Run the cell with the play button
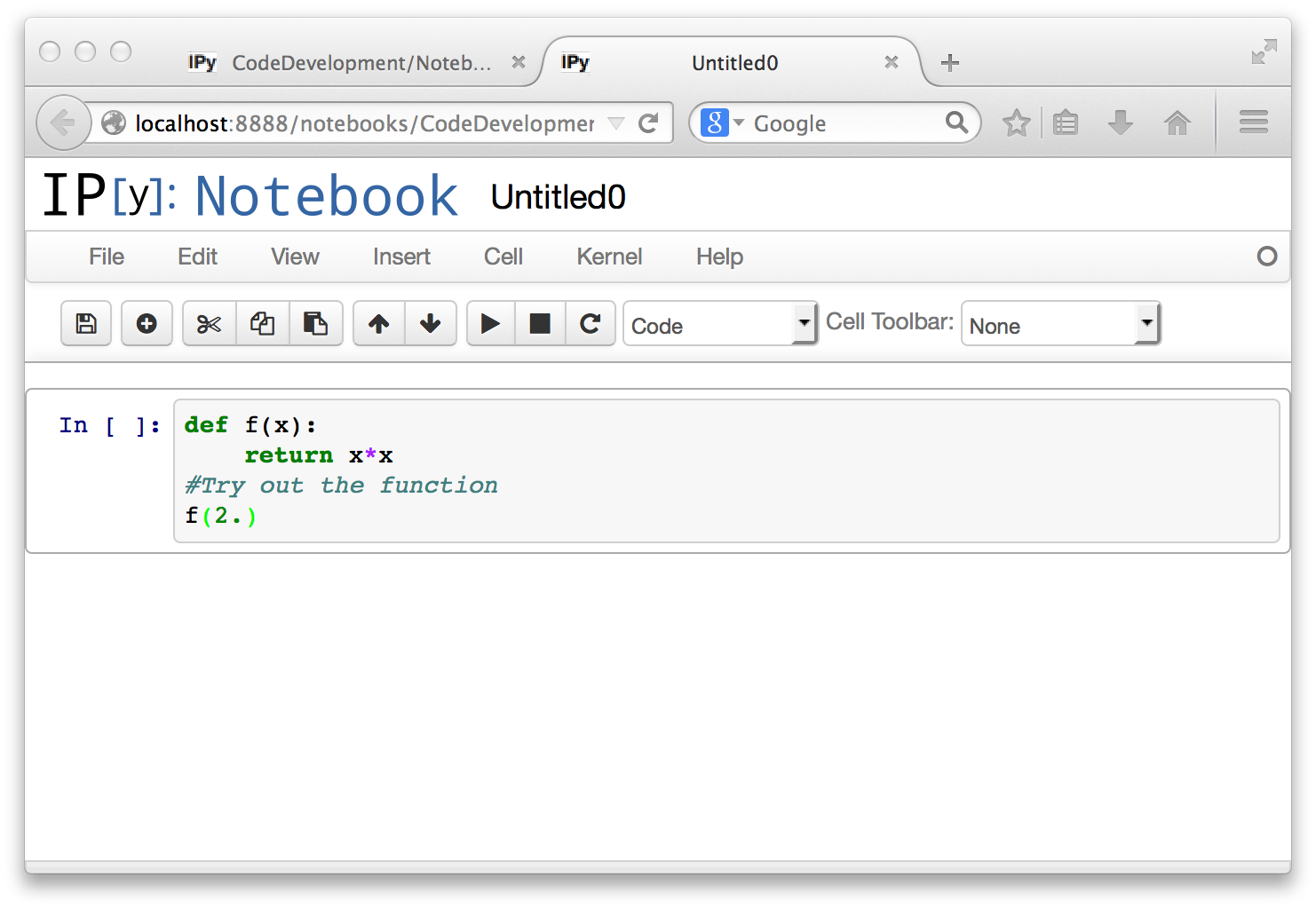The width and height of the screenshot is (1316, 909). click(x=490, y=324)
